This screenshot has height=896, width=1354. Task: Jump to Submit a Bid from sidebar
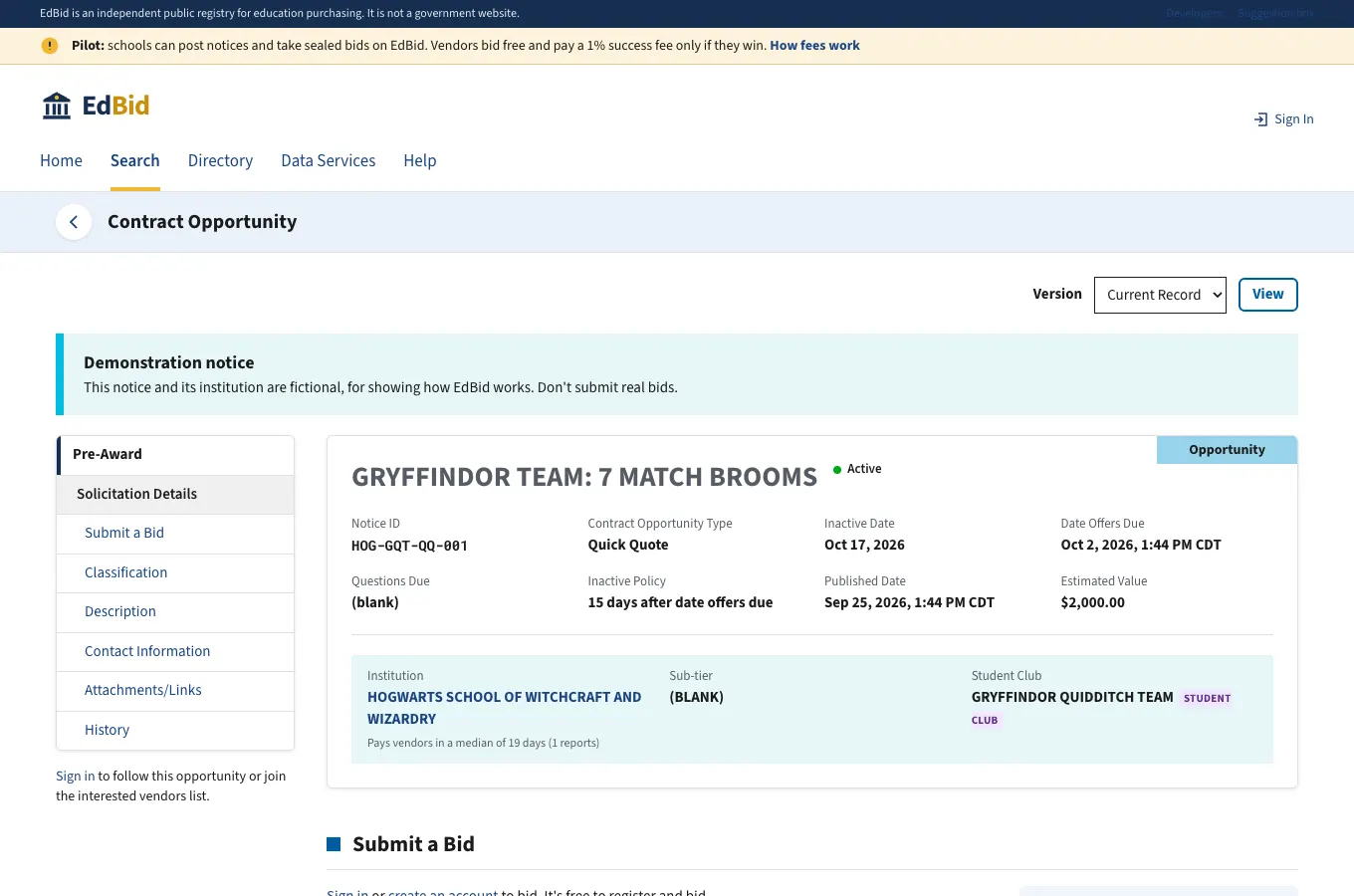175,534
